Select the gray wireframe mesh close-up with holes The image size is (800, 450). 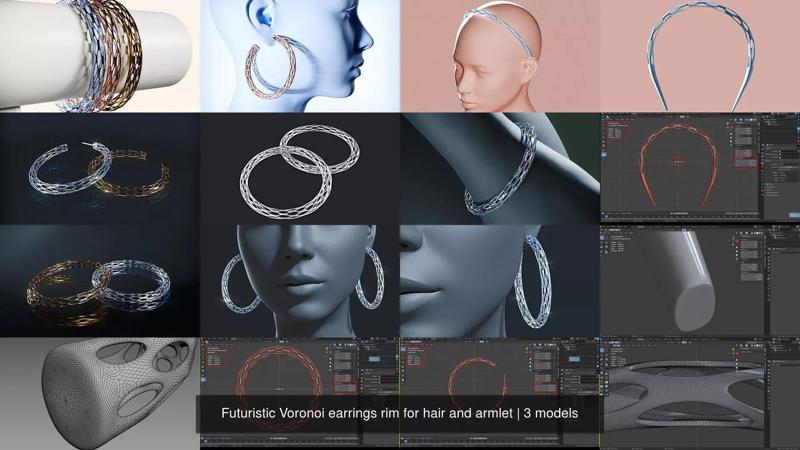(99, 394)
